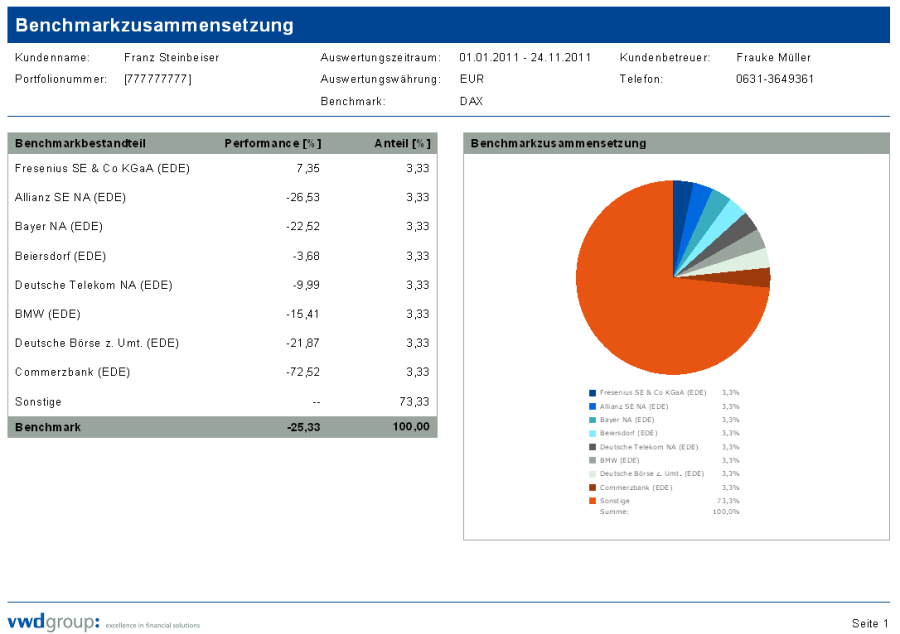Click the phone number 0631-3649361

(x=775, y=79)
